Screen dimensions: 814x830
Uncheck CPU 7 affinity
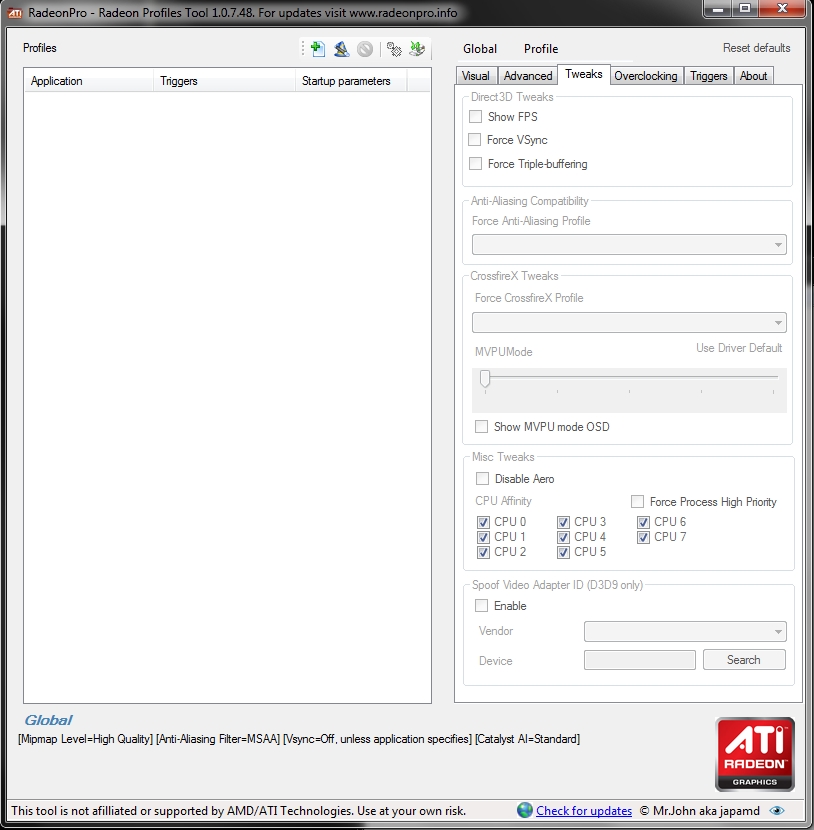click(643, 537)
